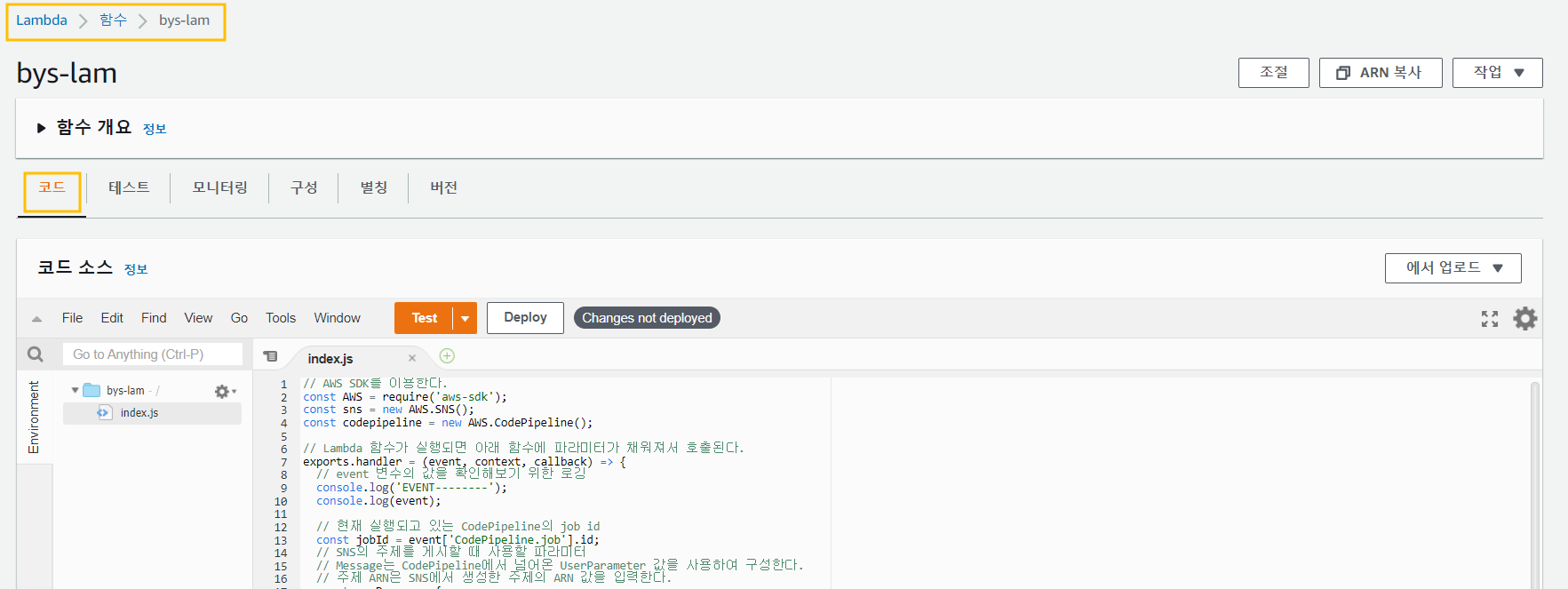Click the 함수 breadcrumb link
The image size is (1568, 589).
pos(113,20)
